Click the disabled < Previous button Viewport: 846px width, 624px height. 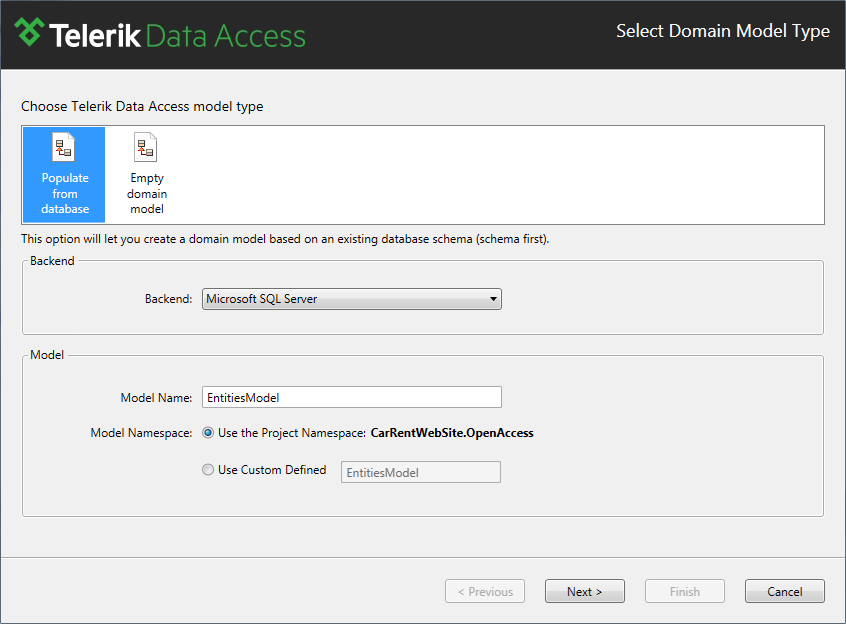click(485, 592)
